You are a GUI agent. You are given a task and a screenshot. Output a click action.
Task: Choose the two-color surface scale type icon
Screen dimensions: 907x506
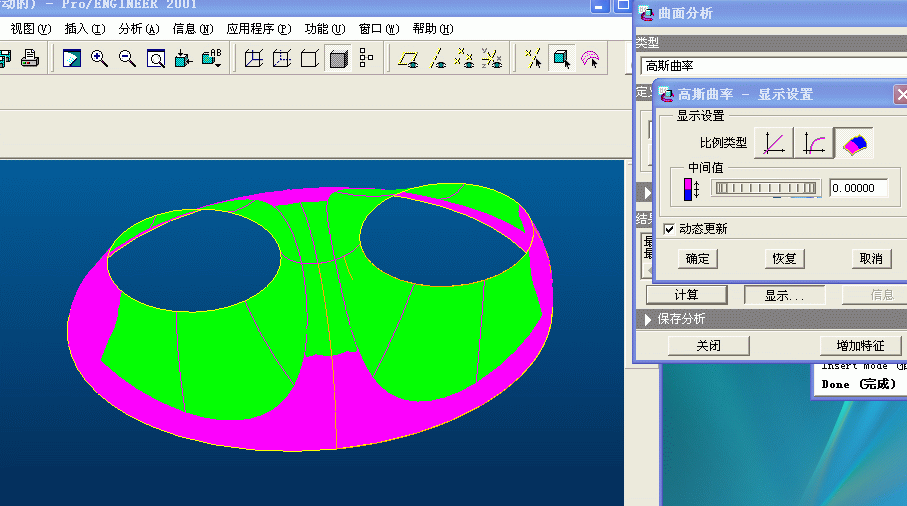click(x=854, y=143)
